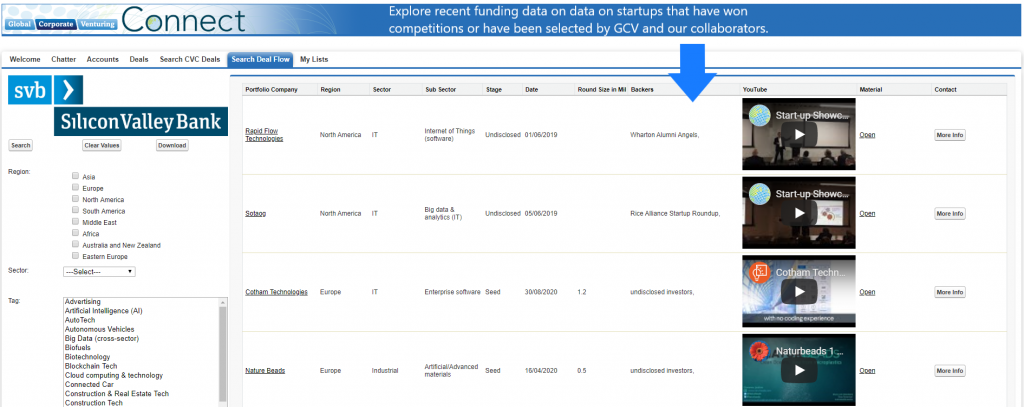Viewport: 1024px width, 407px height.
Task: Switch to the Search CVC Deals tab
Action: (x=191, y=60)
